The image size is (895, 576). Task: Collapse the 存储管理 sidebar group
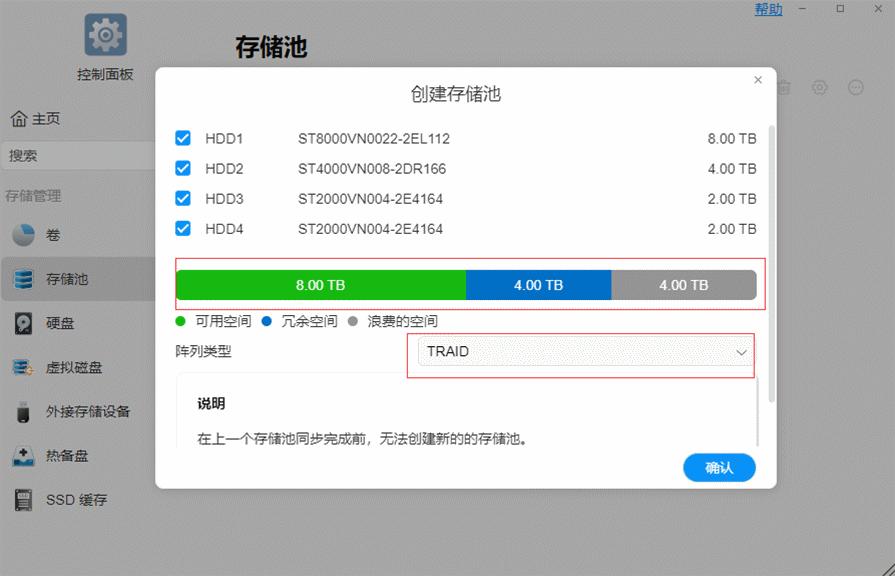pyautogui.click(x=35, y=196)
